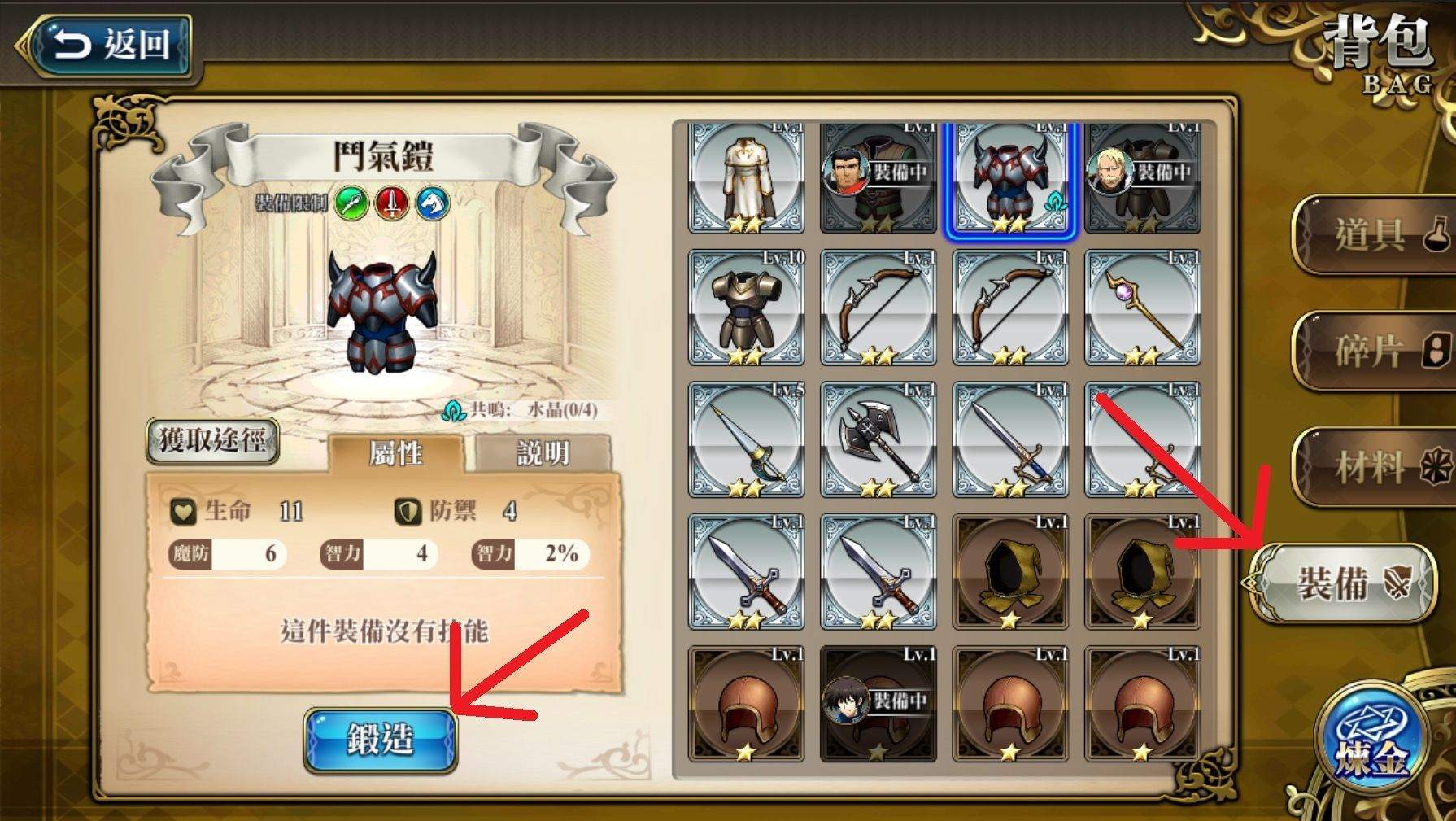Click the green staff class restriction icon
The image size is (1456, 821).
(351, 203)
